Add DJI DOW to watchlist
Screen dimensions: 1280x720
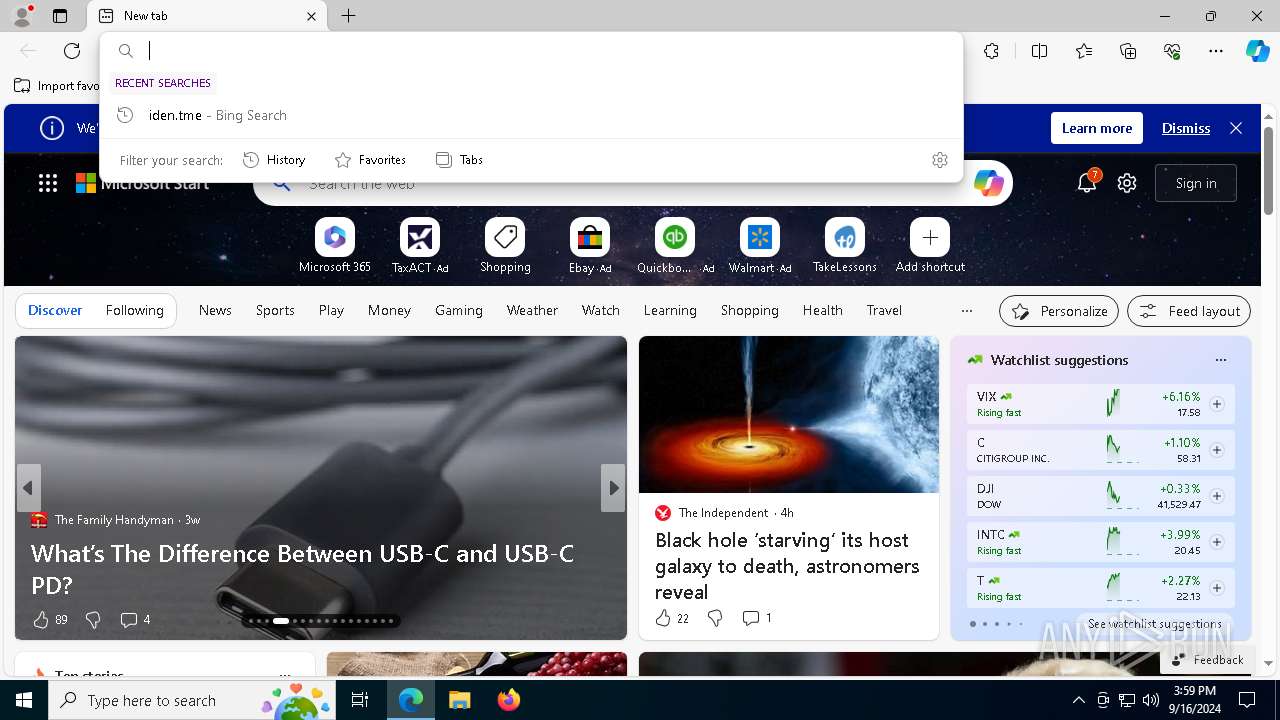1217,496
